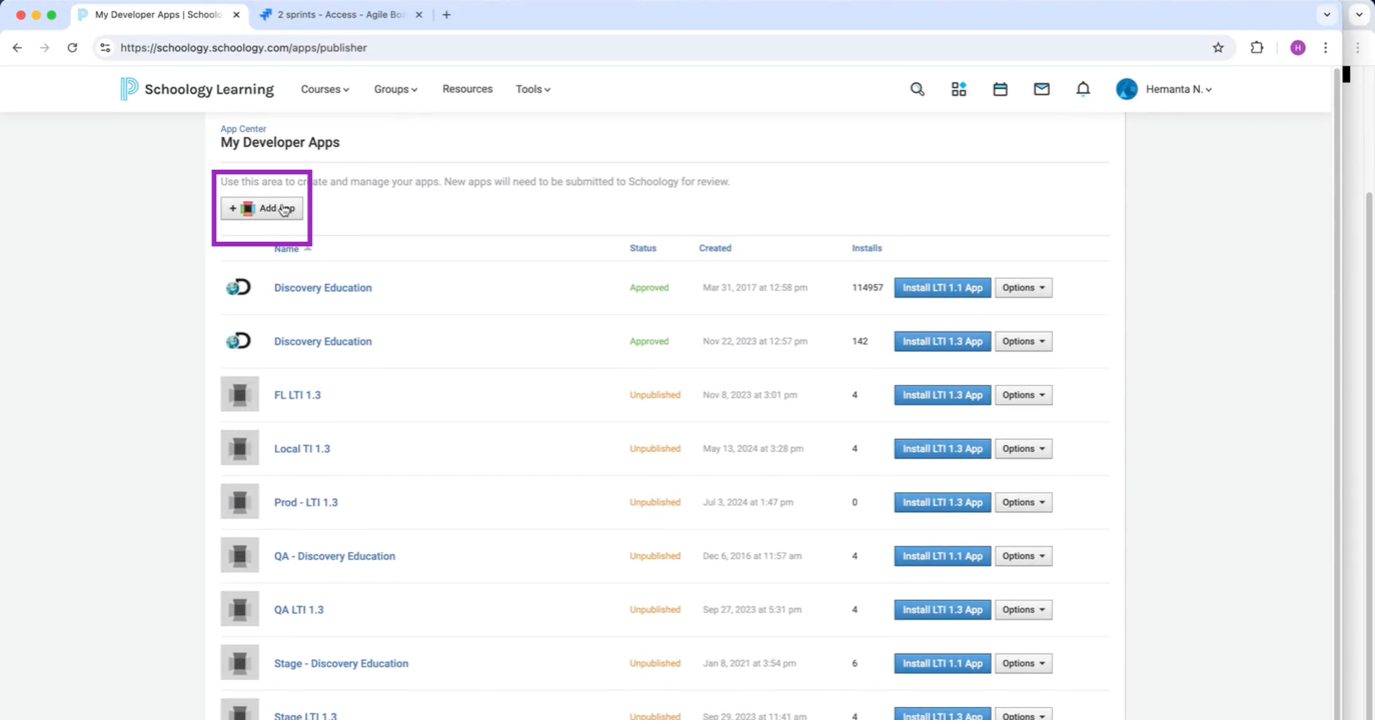This screenshot has width=1375, height=724.
Task: Open Options for QA LTI 1.3
Action: (x=1023, y=610)
